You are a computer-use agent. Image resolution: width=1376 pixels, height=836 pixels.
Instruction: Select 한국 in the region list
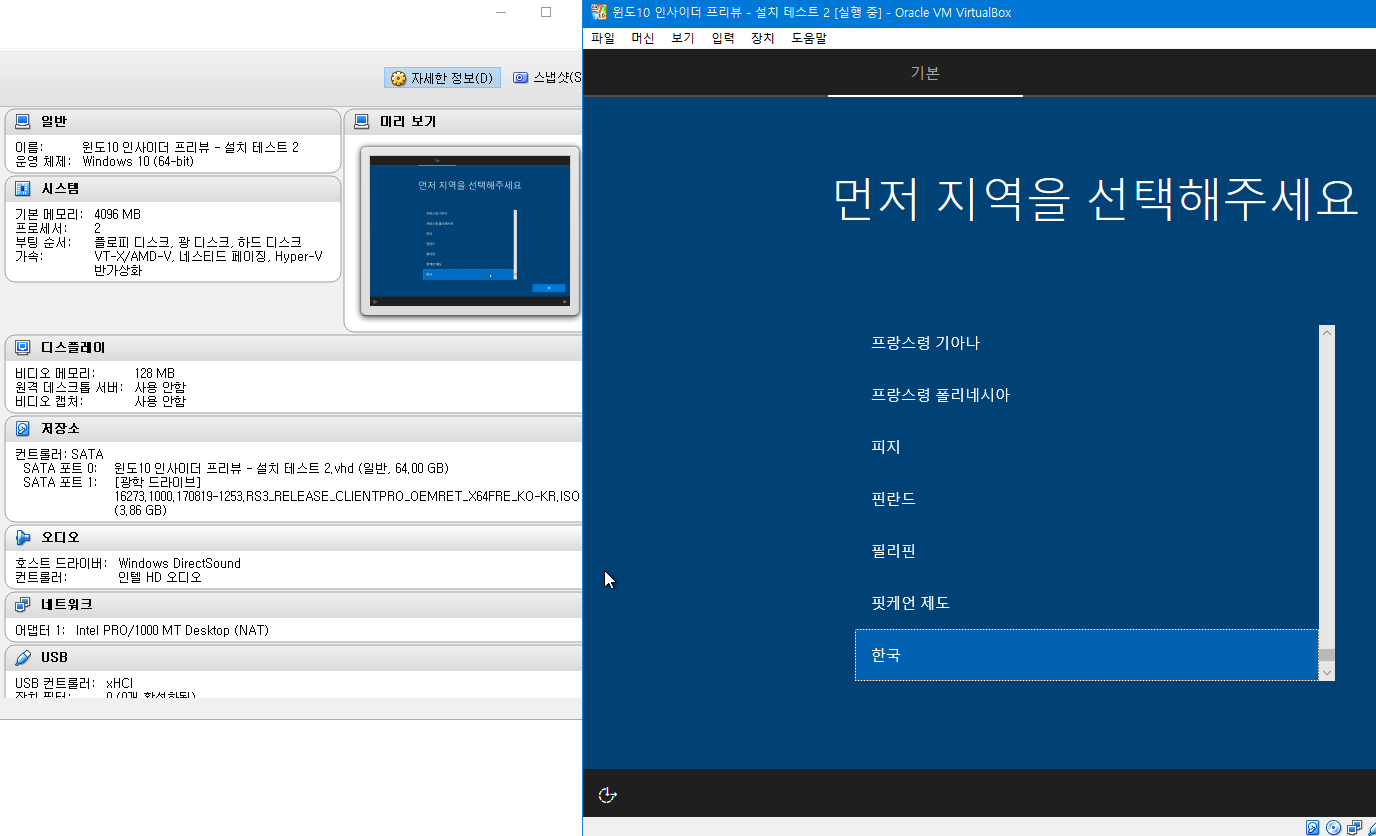pos(1087,655)
